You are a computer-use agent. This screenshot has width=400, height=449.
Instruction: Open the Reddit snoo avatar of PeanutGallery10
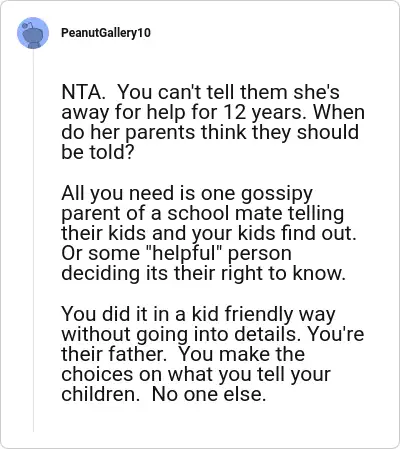[33, 33]
